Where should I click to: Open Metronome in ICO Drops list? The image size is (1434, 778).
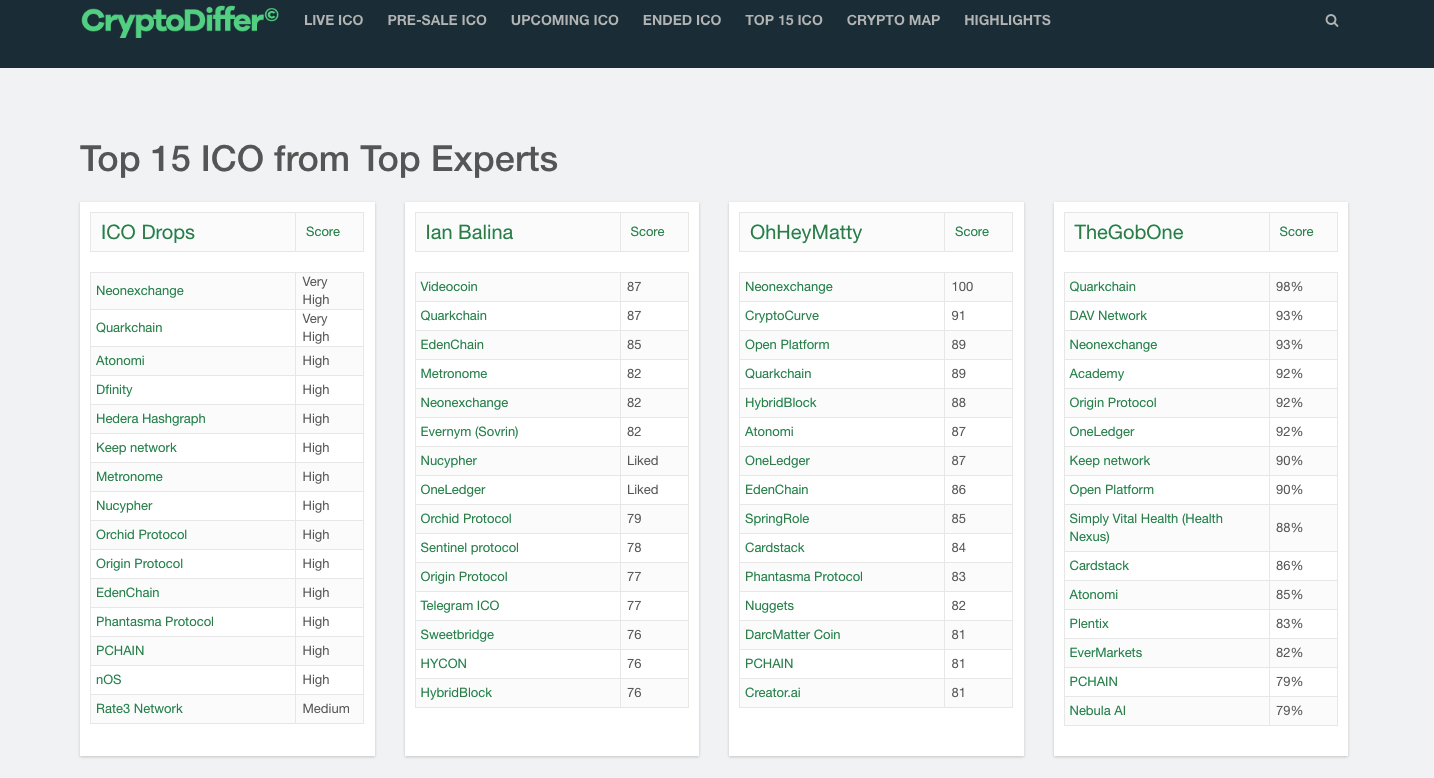point(129,477)
